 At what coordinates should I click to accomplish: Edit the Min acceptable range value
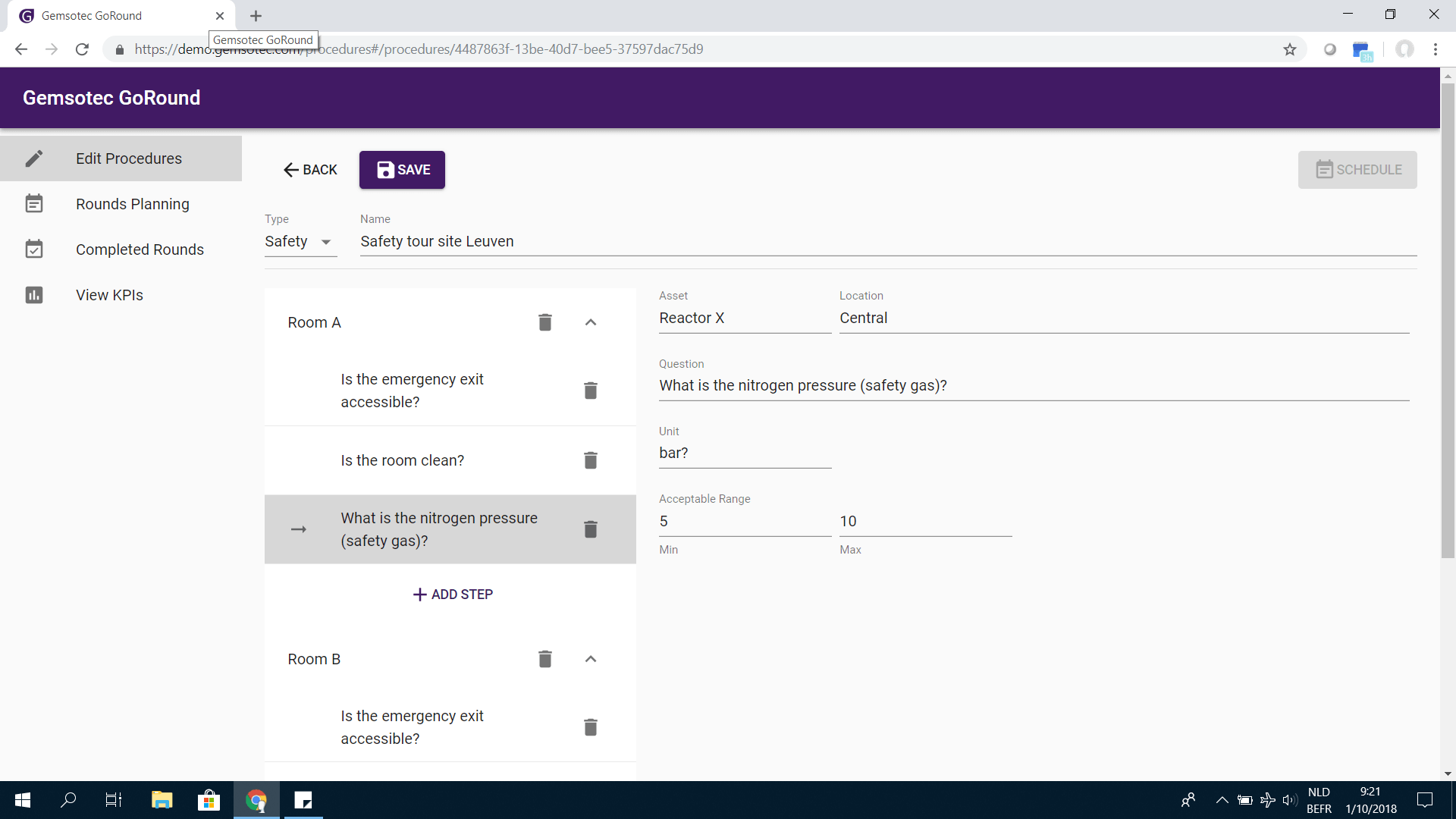tap(745, 522)
